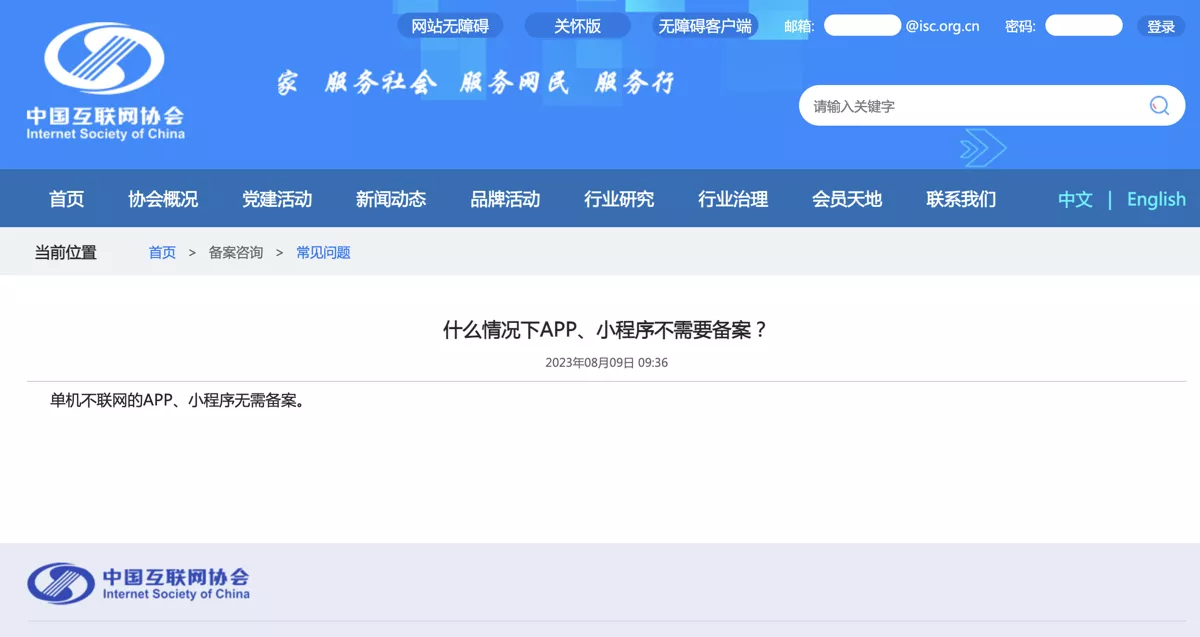Expand the 品牌活动 navigation menu
Viewport: 1200px width, 637px height.
click(x=505, y=199)
